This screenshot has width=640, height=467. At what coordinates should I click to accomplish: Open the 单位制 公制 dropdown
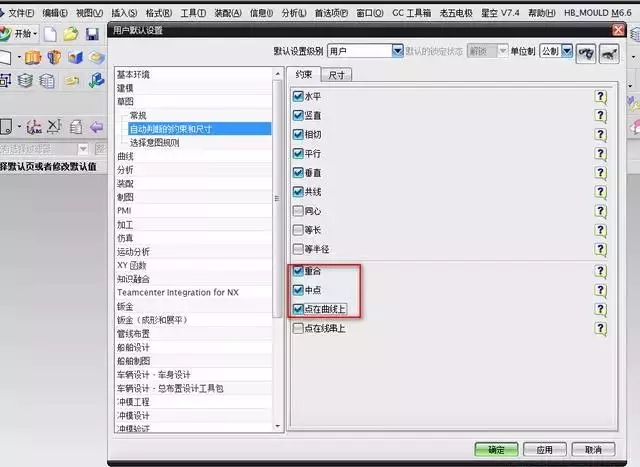566,50
